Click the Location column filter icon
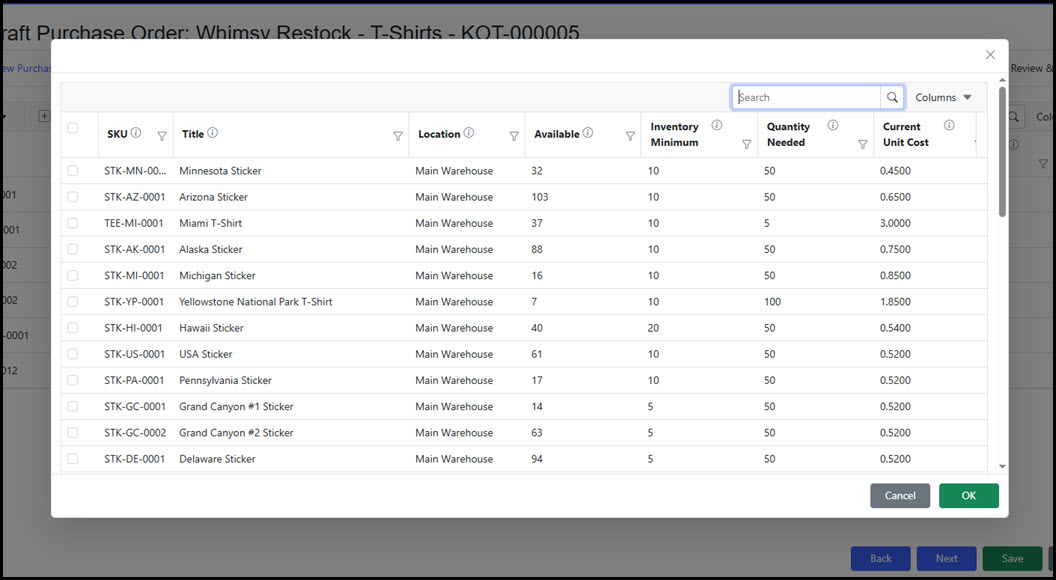 (514, 136)
